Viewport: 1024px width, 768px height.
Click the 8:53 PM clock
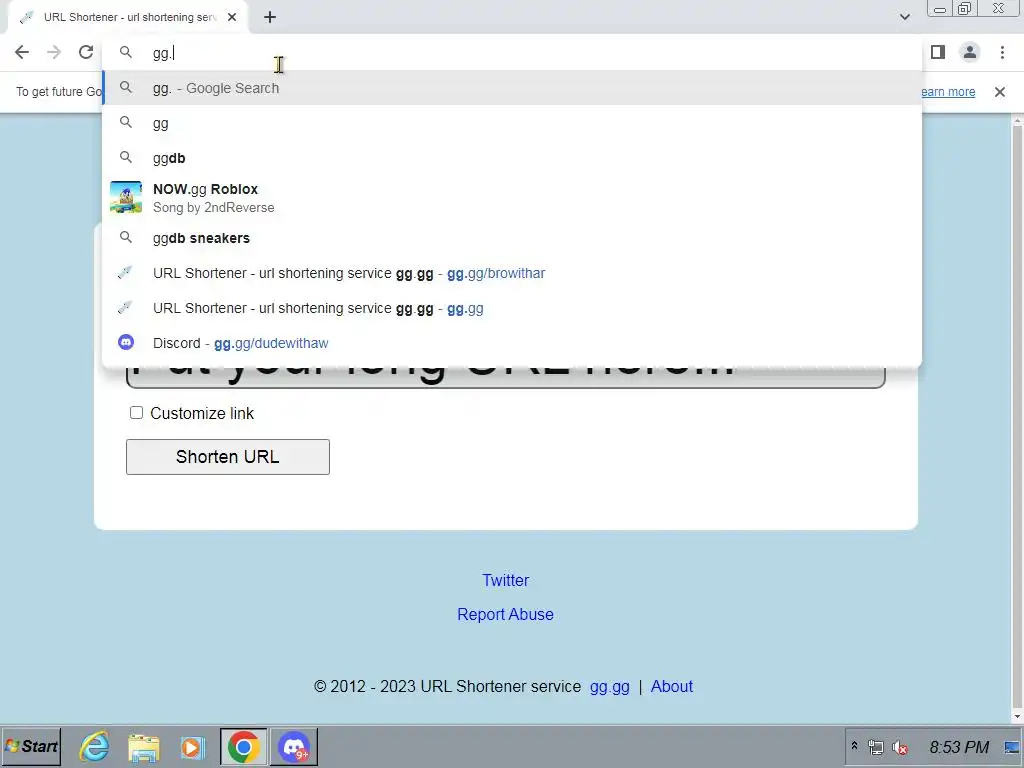(x=959, y=747)
